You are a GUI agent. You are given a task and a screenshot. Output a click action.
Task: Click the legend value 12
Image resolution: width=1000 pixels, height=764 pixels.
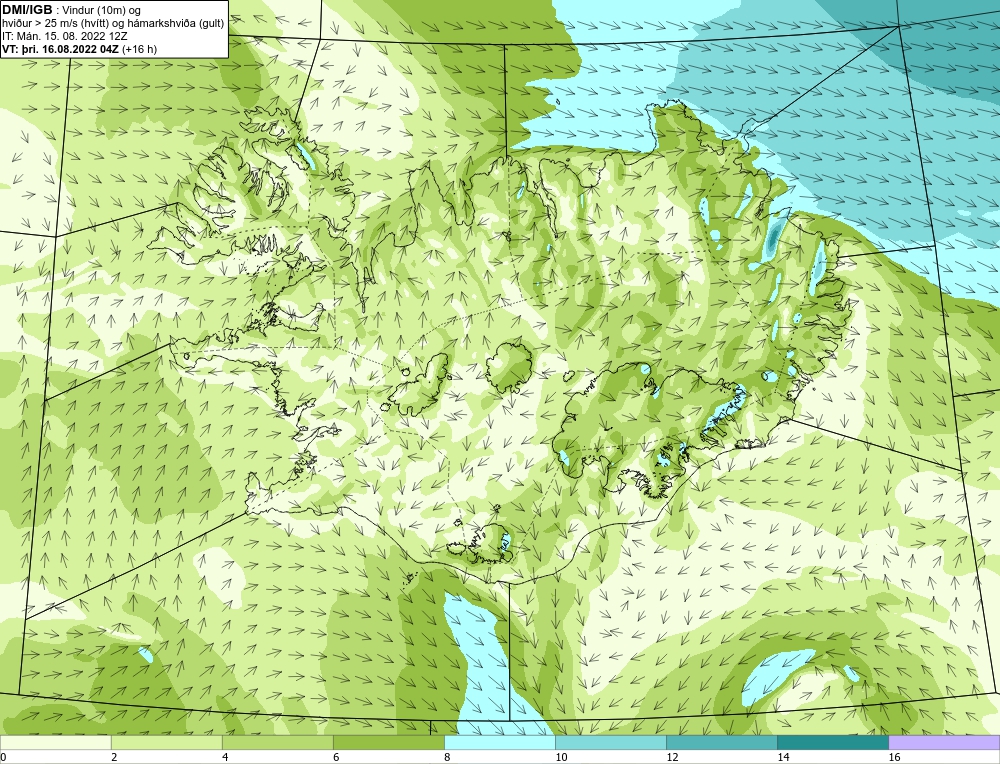click(672, 757)
